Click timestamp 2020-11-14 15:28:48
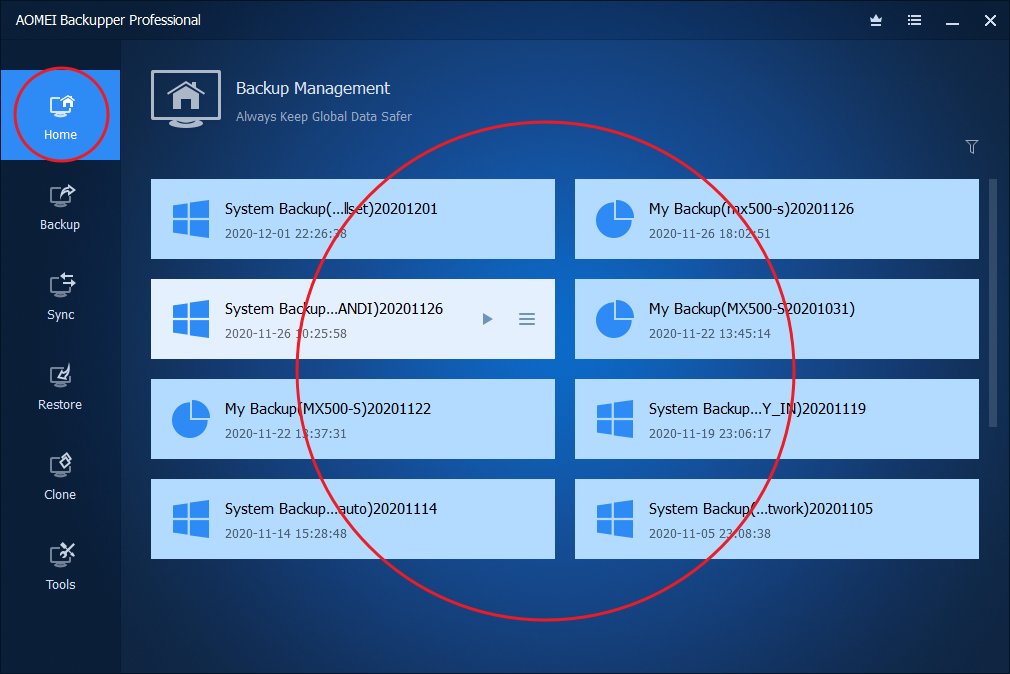This screenshot has height=674, width=1010. (285, 534)
